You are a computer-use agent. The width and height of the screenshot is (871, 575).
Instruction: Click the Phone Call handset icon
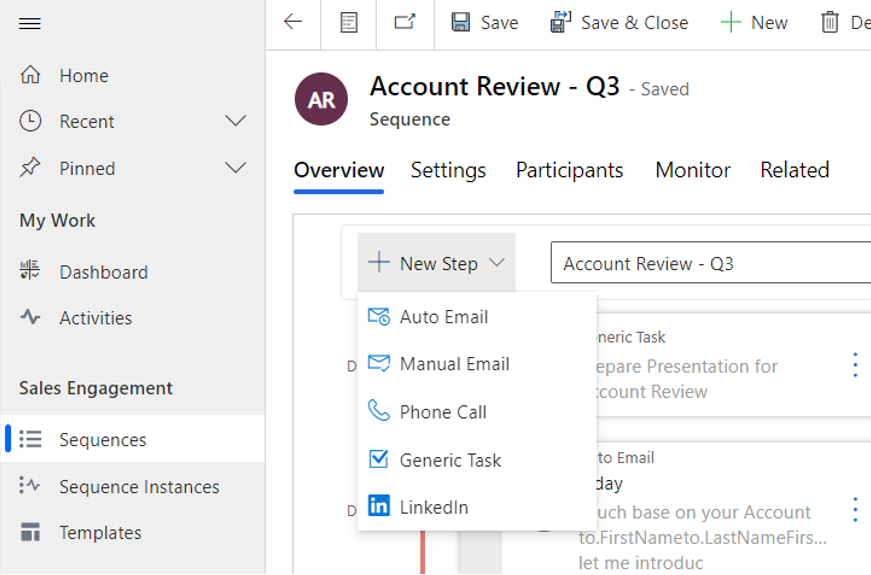click(379, 411)
